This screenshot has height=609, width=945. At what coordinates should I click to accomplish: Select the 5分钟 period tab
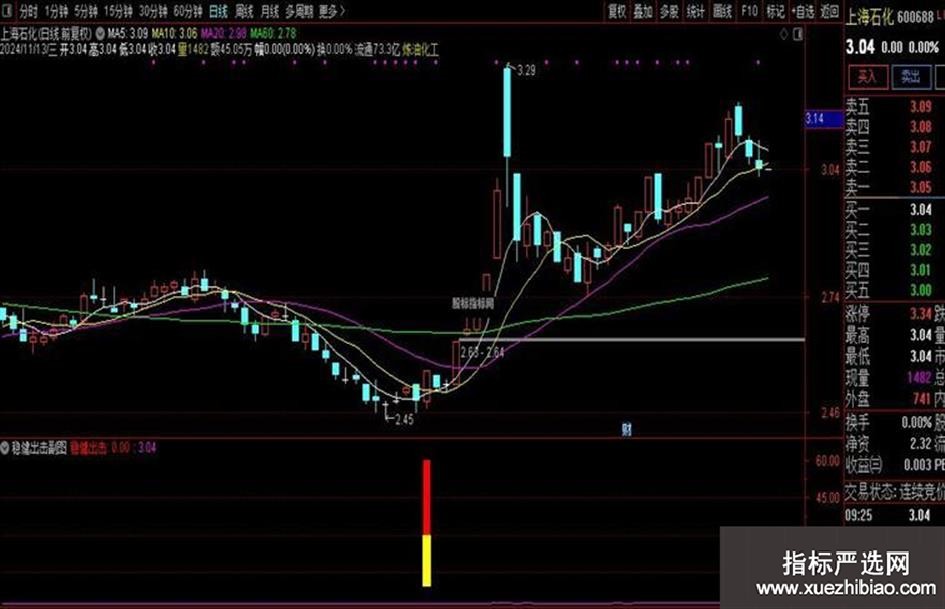pos(86,11)
